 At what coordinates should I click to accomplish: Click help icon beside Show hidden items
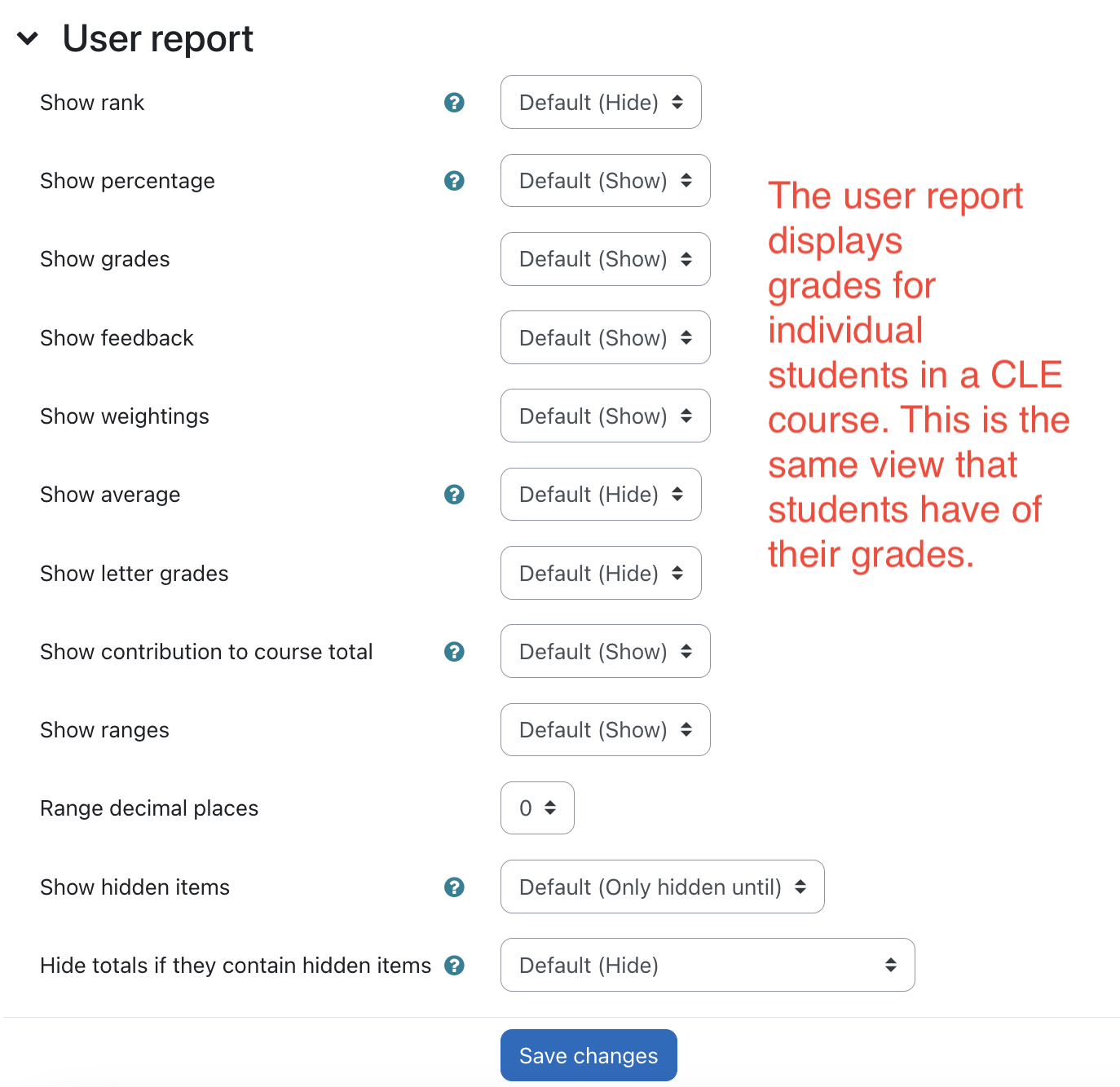[x=454, y=887]
